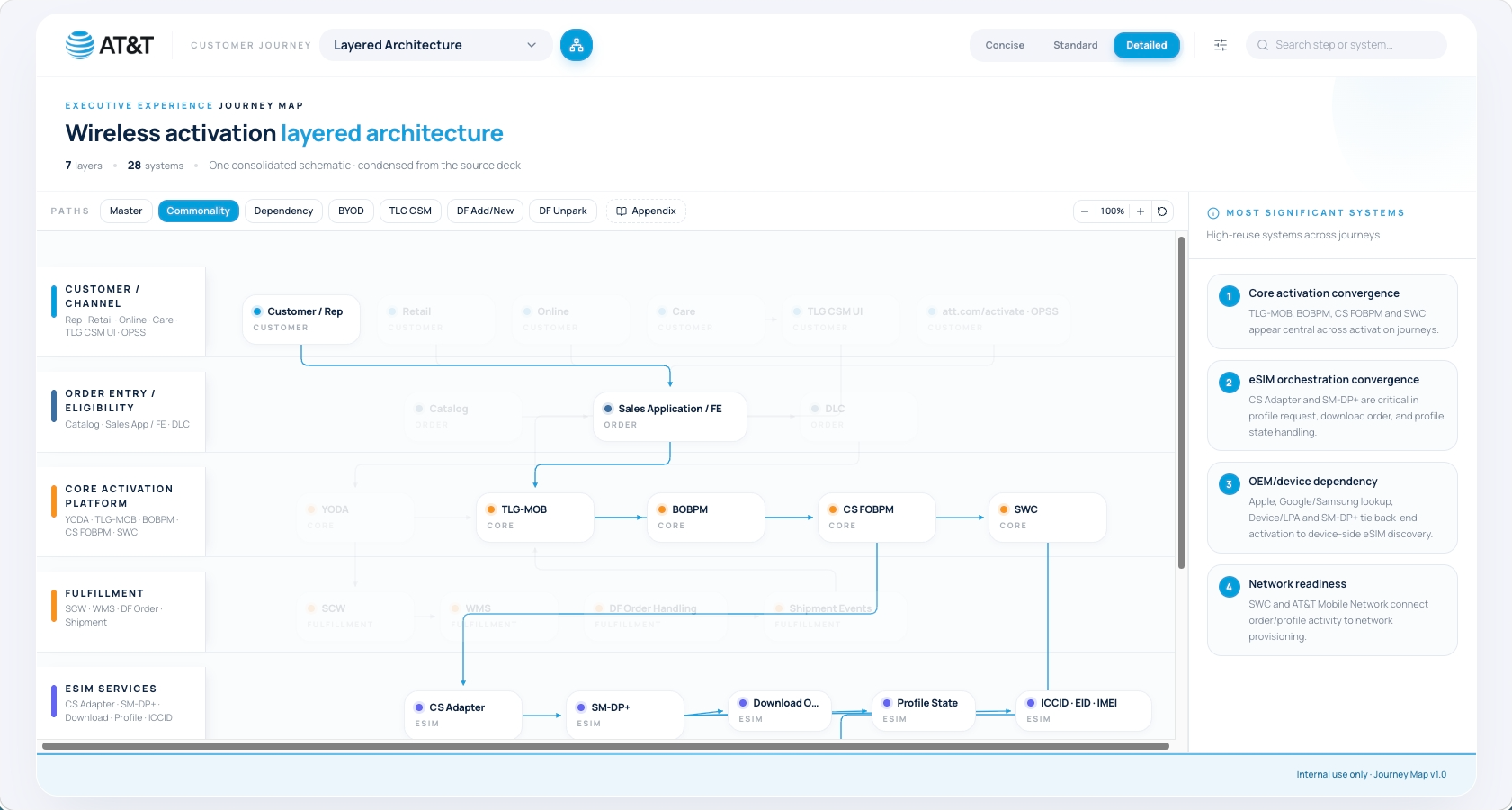
Task: Open the Layered Architecture journey dropdown
Action: point(436,45)
